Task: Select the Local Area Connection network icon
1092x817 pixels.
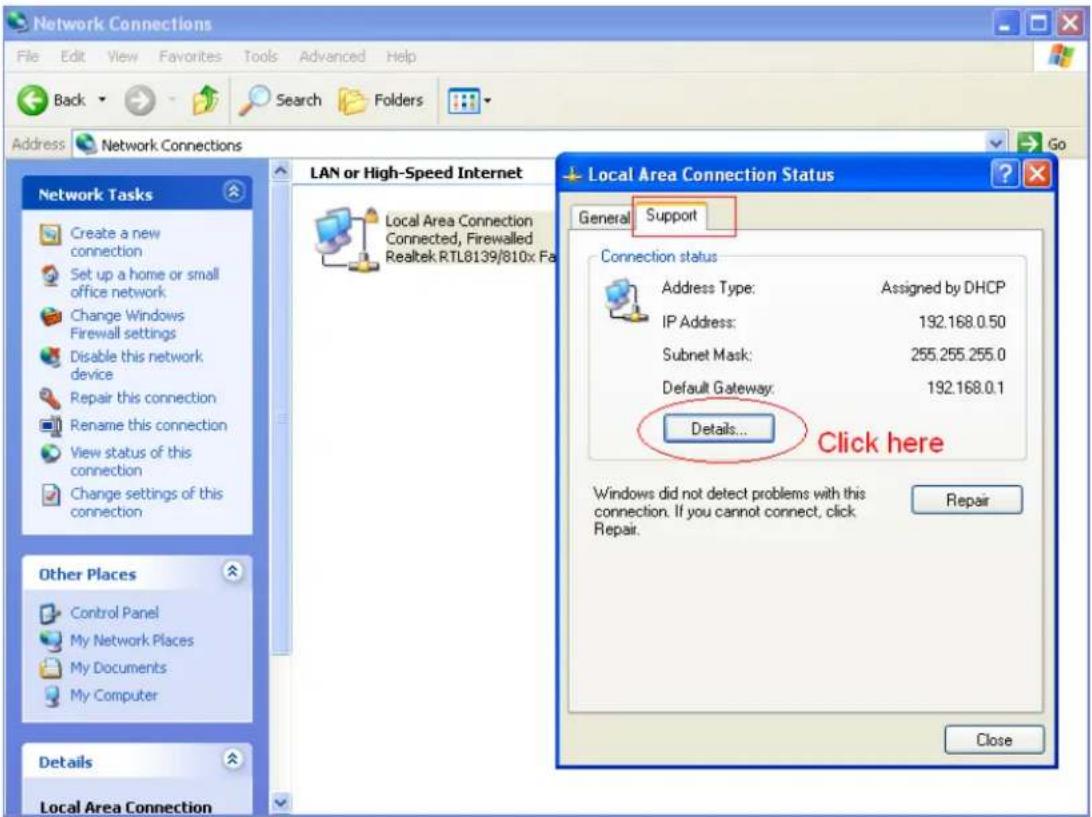Action: [x=346, y=238]
